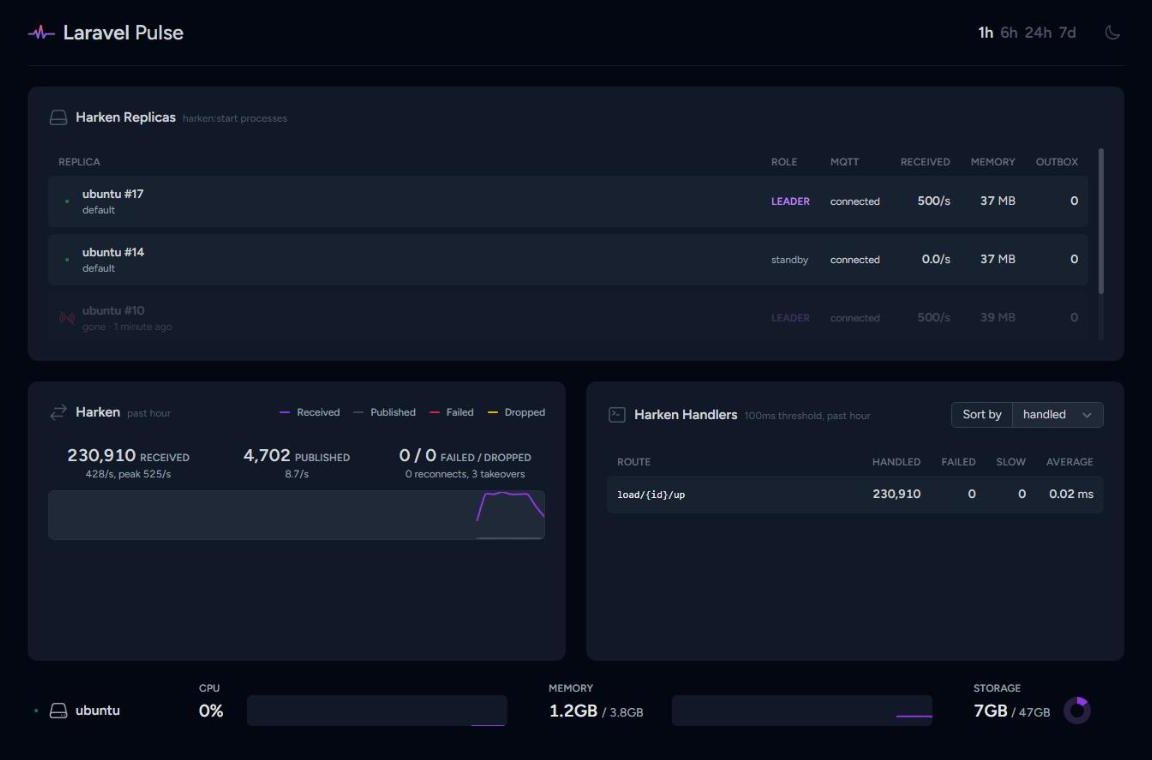This screenshot has width=1152, height=760.
Task: Click the 230,910 RECEIVED statistic
Action: tap(129, 456)
